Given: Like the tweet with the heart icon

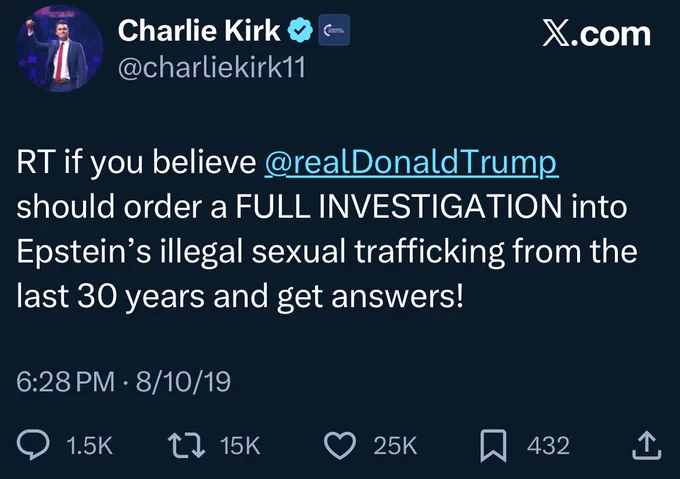Looking at the screenshot, I should (x=340, y=445).
